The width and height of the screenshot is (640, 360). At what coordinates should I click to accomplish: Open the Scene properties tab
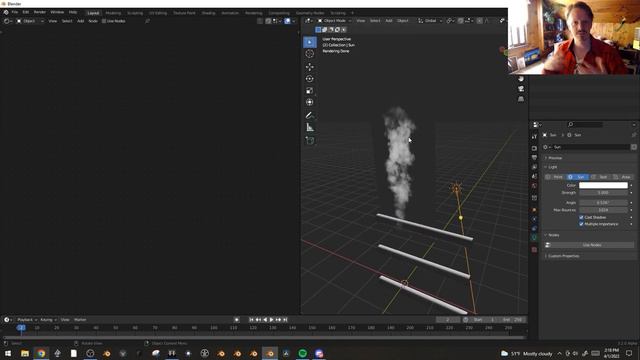coord(534,176)
